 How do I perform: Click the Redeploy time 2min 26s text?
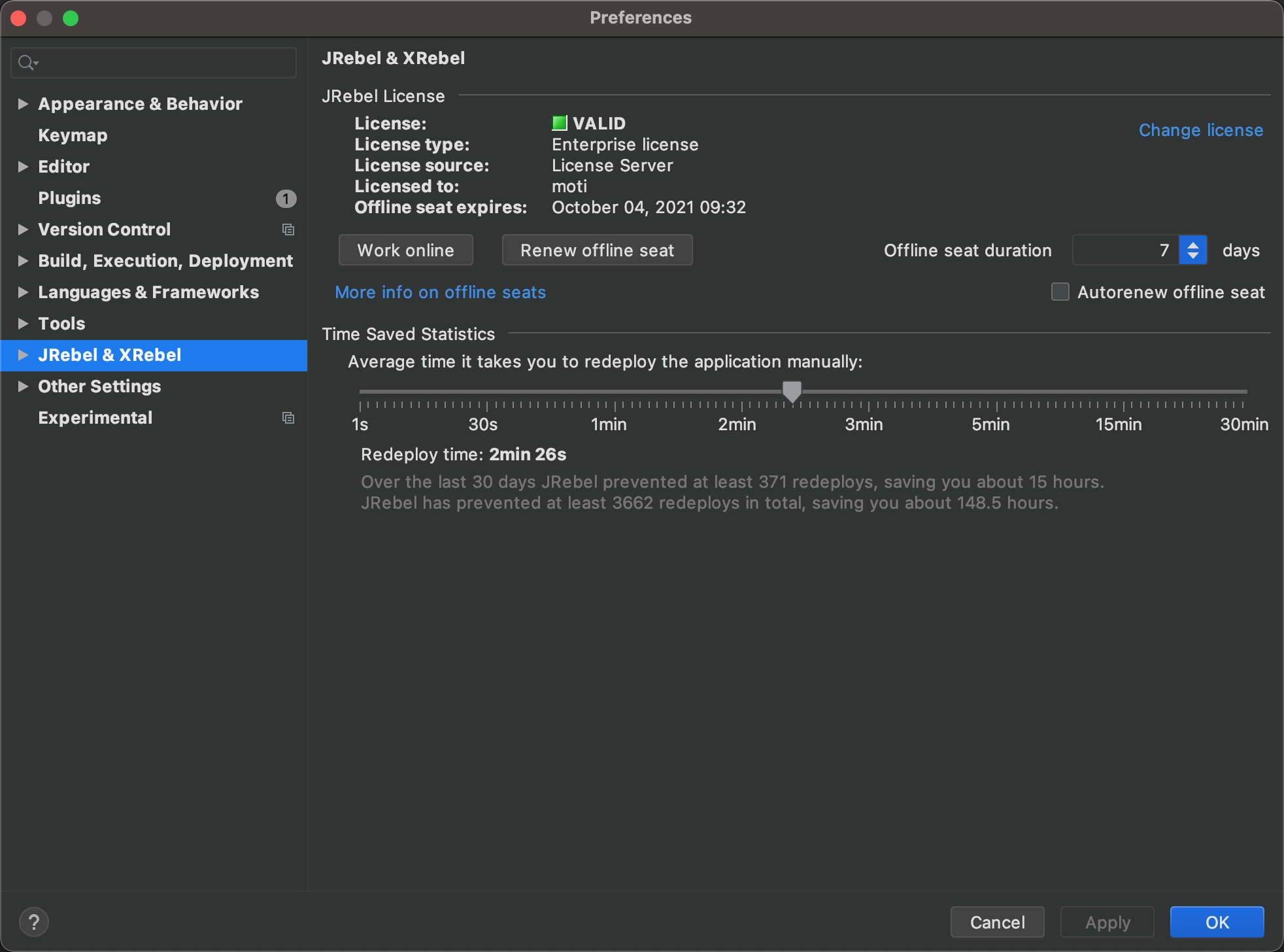click(464, 454)
